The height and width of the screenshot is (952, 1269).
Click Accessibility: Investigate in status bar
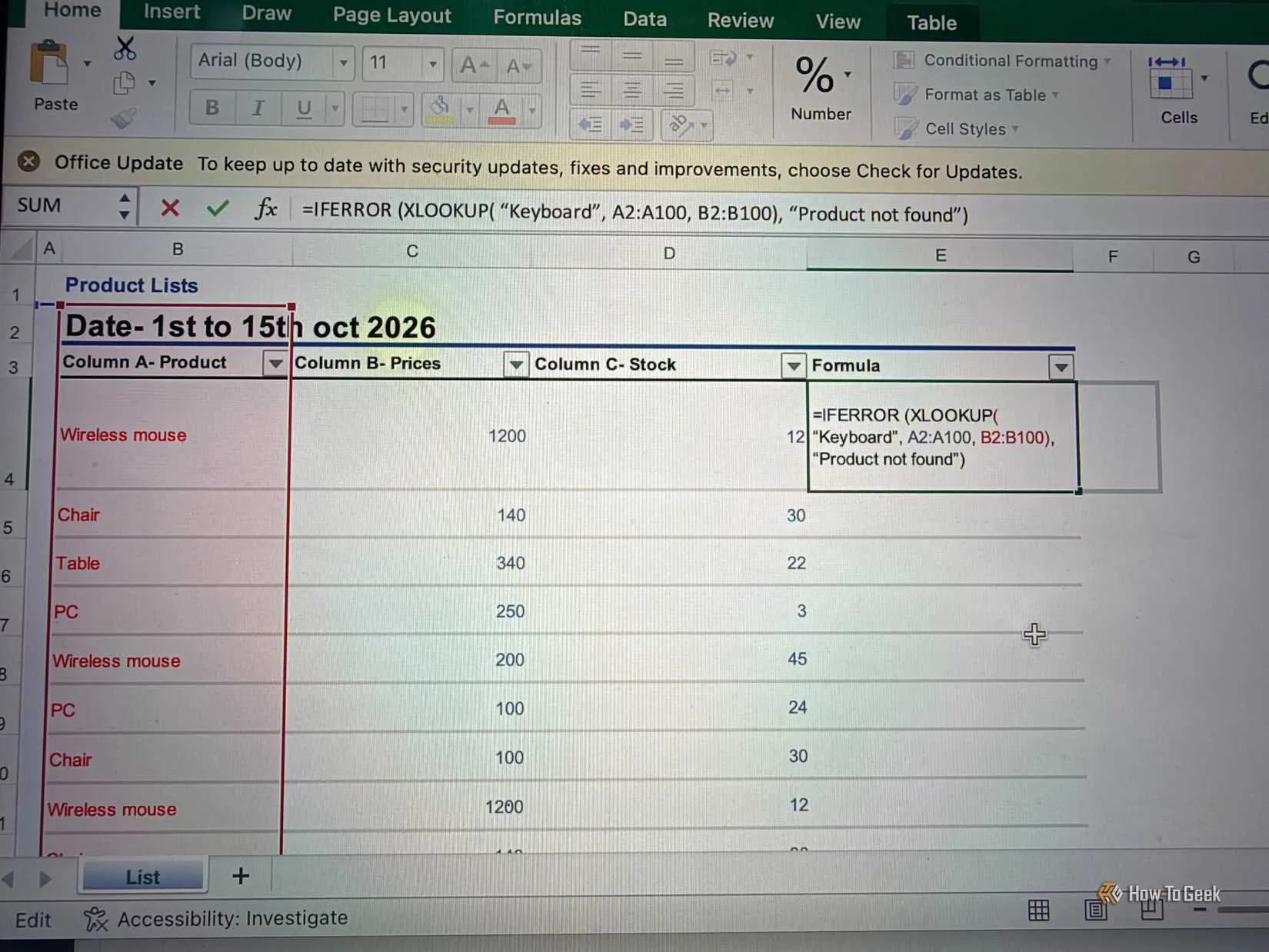[216, 918]
